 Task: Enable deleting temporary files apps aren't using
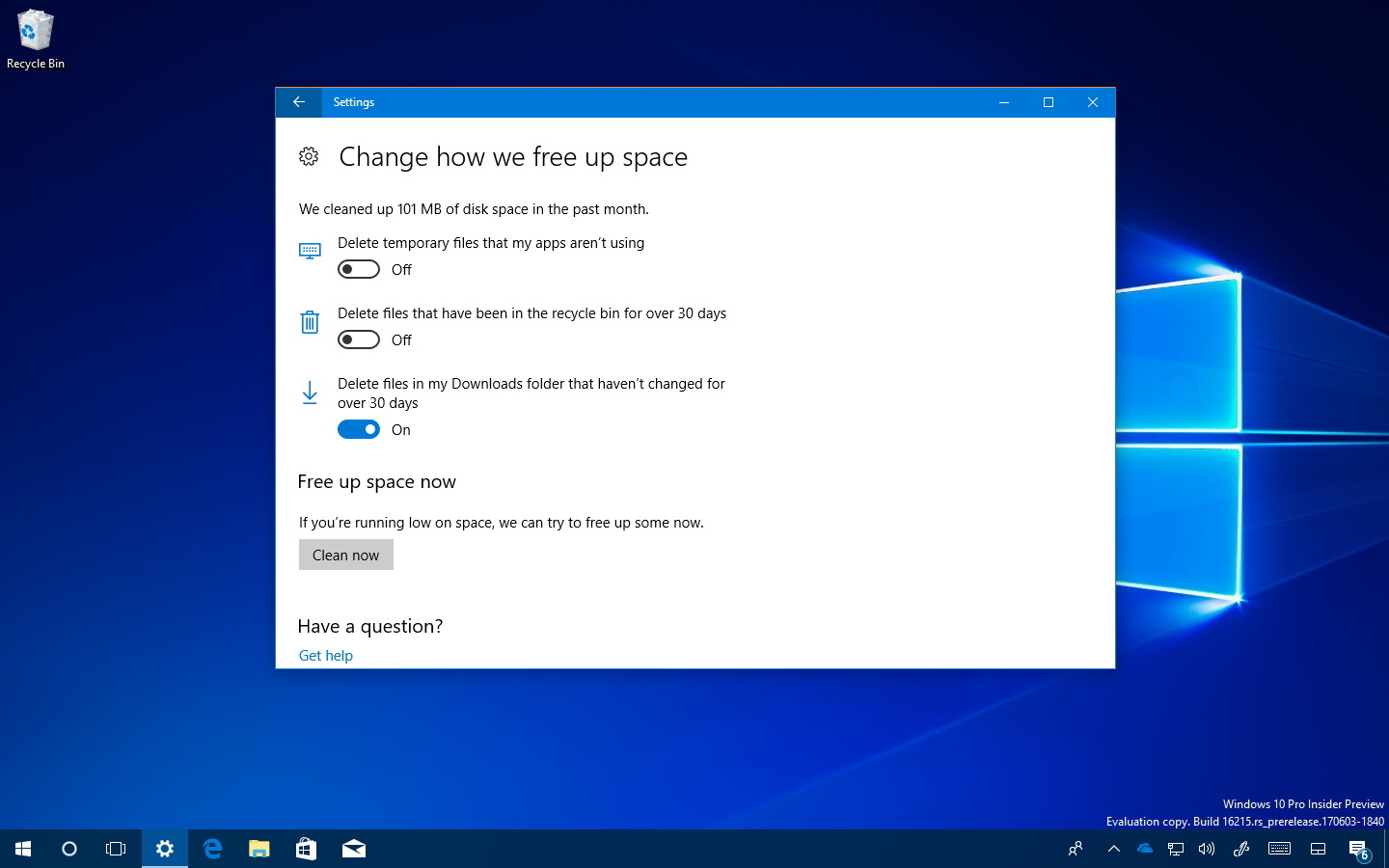pos(359,269)
